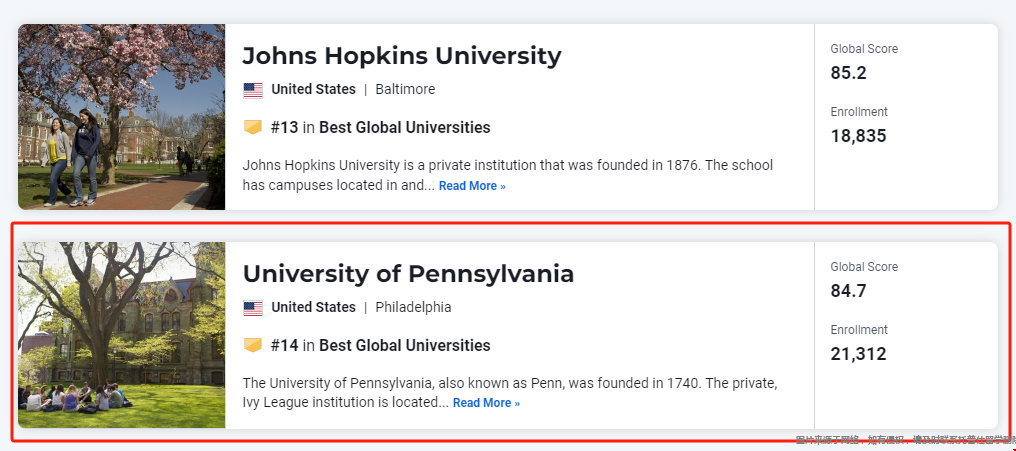The height and width of the screenshot is (451, 1016).
Task: Click the US flag icon for Johns Hopkins
Action: click(x=253, y=90)
